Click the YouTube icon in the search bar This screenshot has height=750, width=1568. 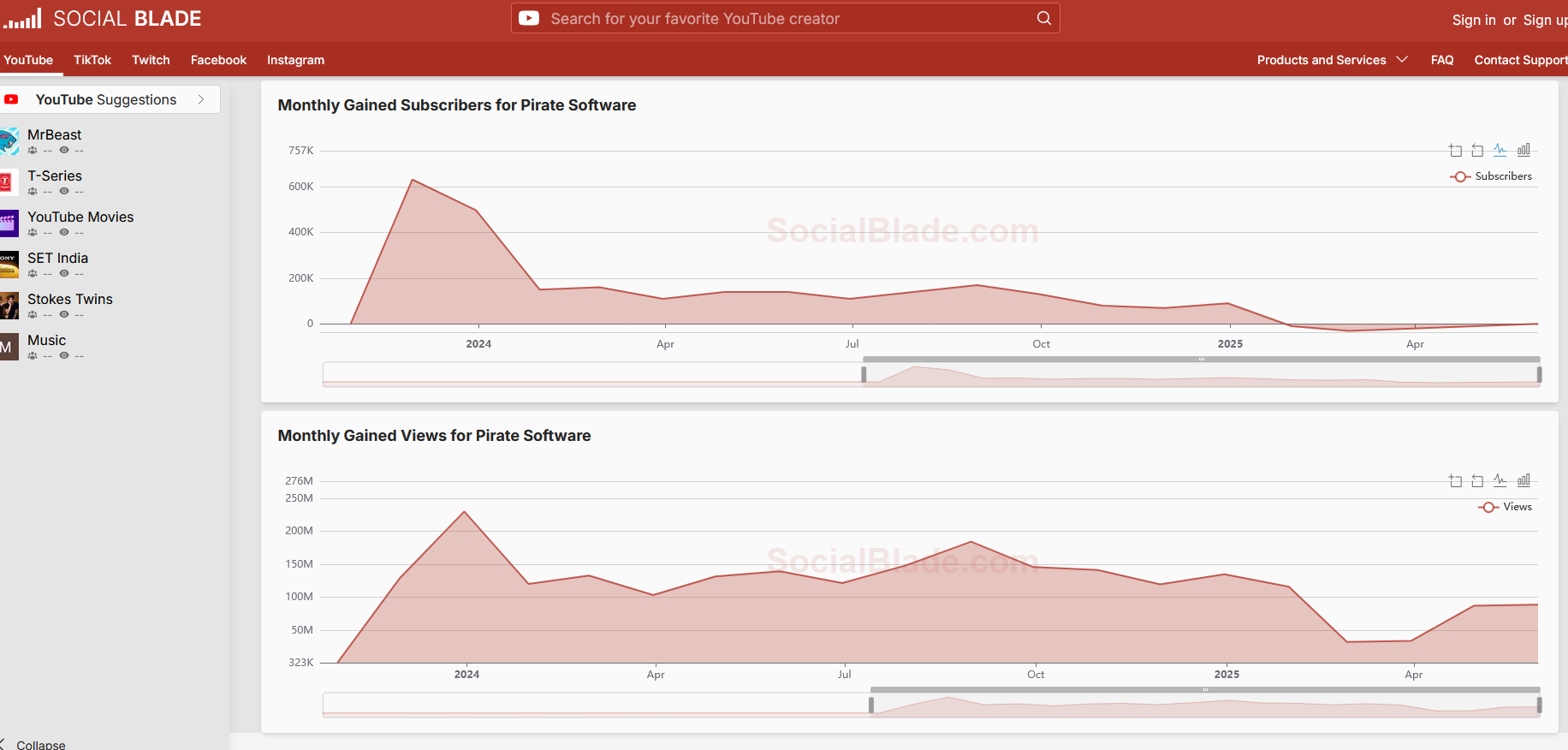point(529,18)
